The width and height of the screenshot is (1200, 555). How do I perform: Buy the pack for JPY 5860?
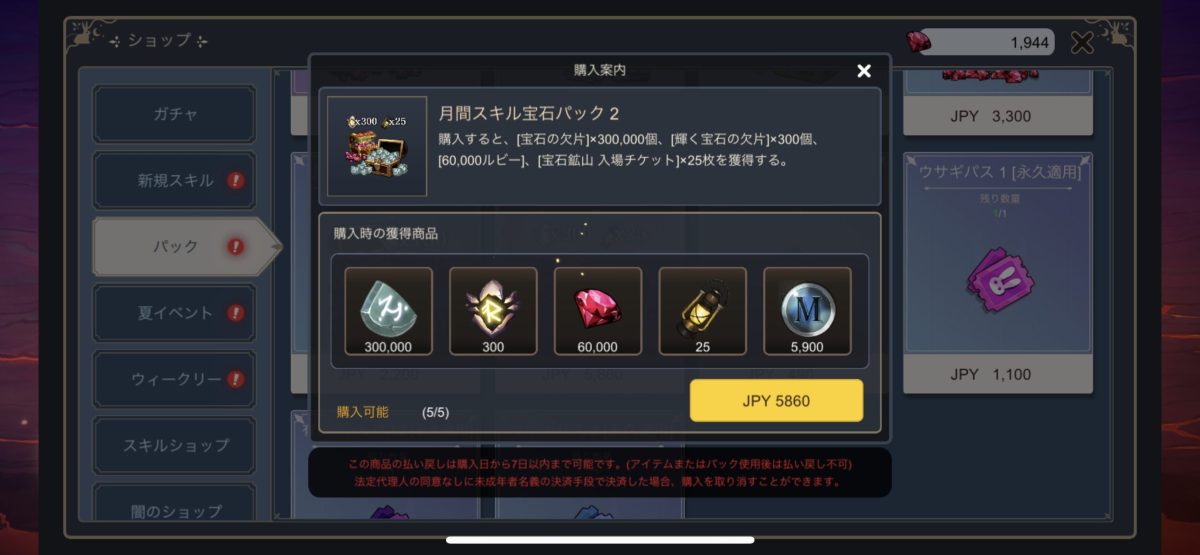click(x=776, y=401)
